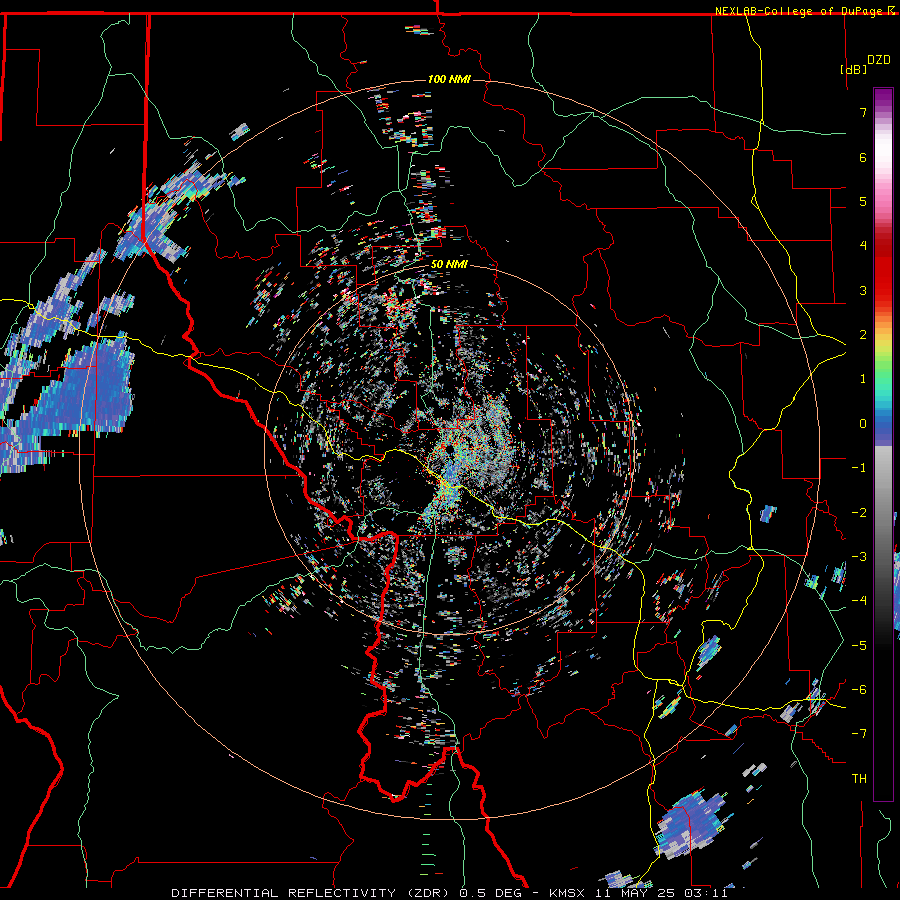Click the 7 dB value on the color scale
This screenshot has width=900, height=900.
click(x=863, y=112)
